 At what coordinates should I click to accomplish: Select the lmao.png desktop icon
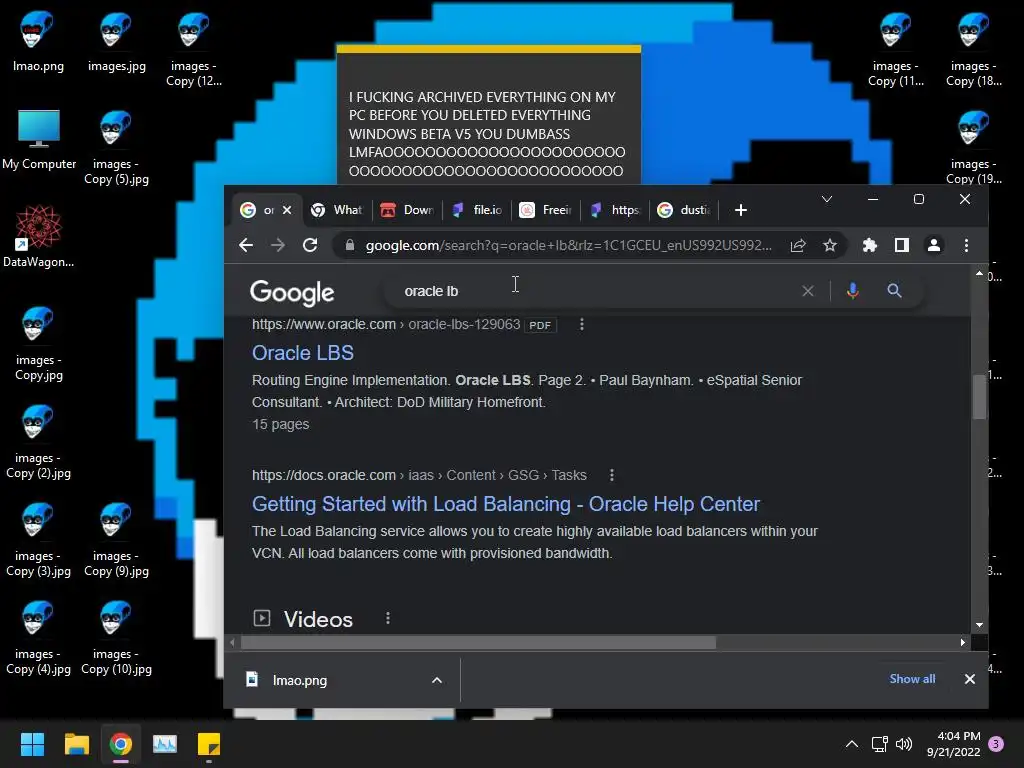click(38, 41)
